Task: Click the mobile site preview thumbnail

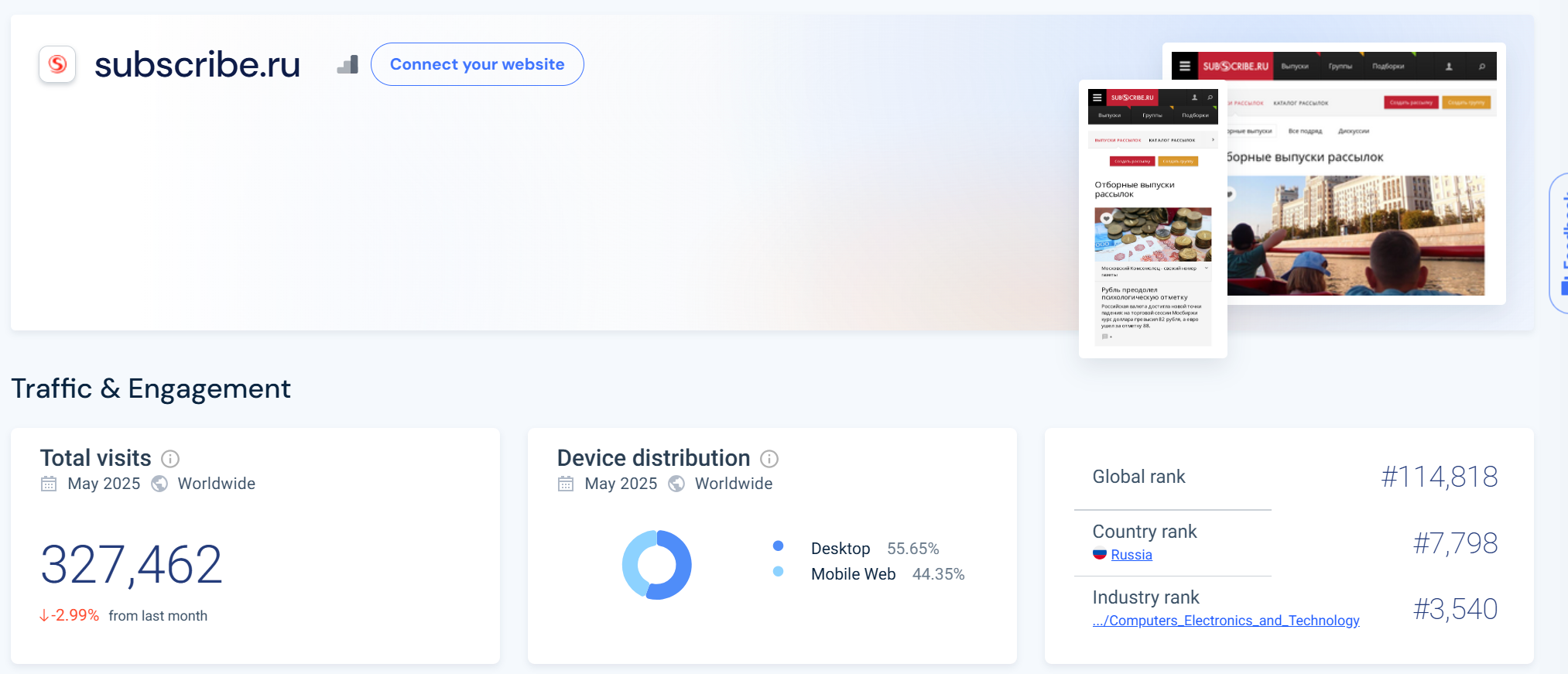Action: (x=1153, y=218)
